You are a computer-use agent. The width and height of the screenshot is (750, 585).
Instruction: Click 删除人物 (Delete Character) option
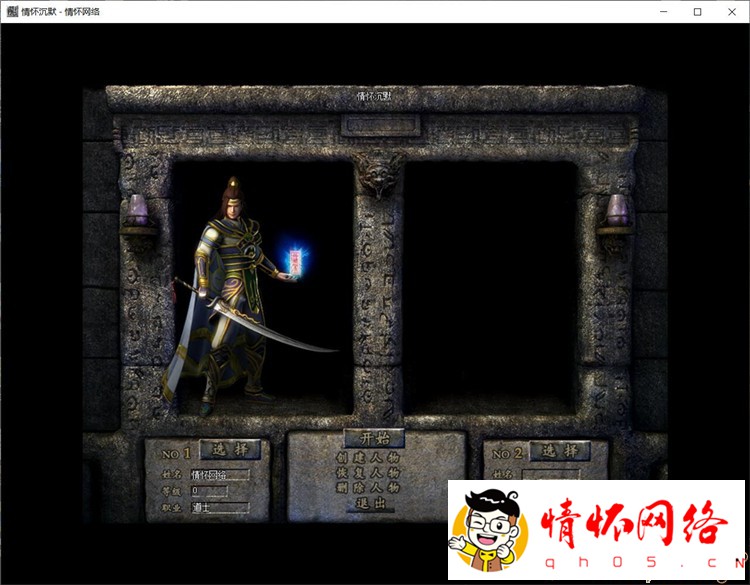tap(367, 487)
